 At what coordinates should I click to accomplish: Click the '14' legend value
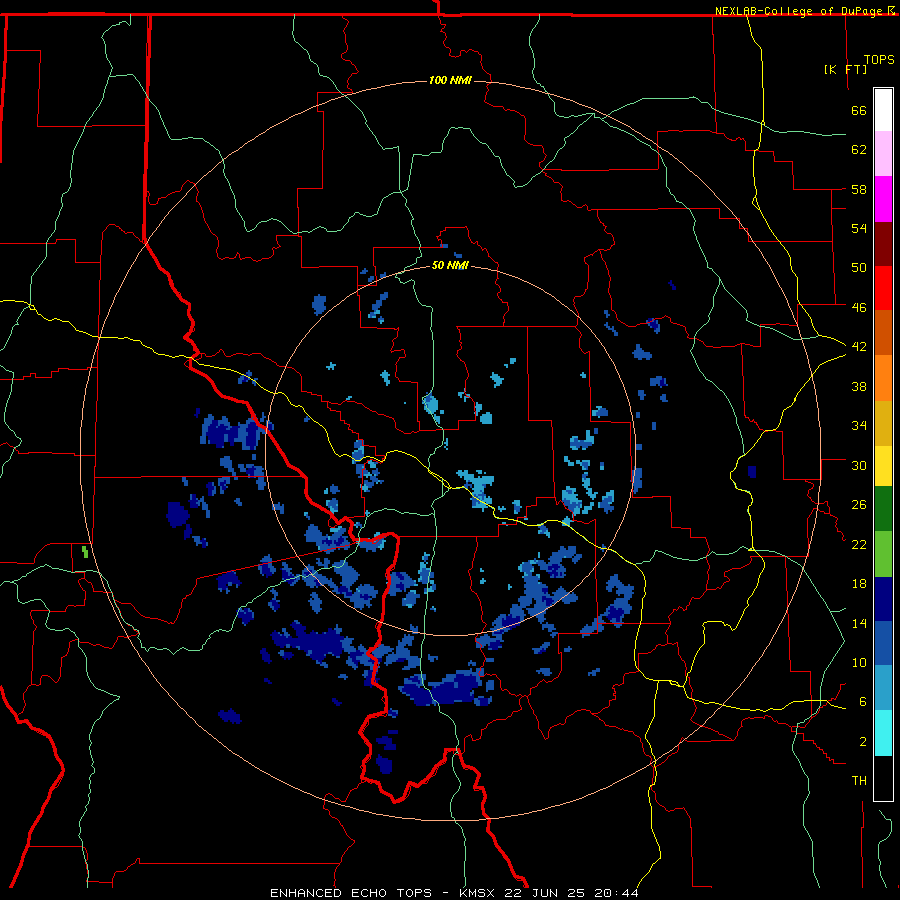(859, 623)
